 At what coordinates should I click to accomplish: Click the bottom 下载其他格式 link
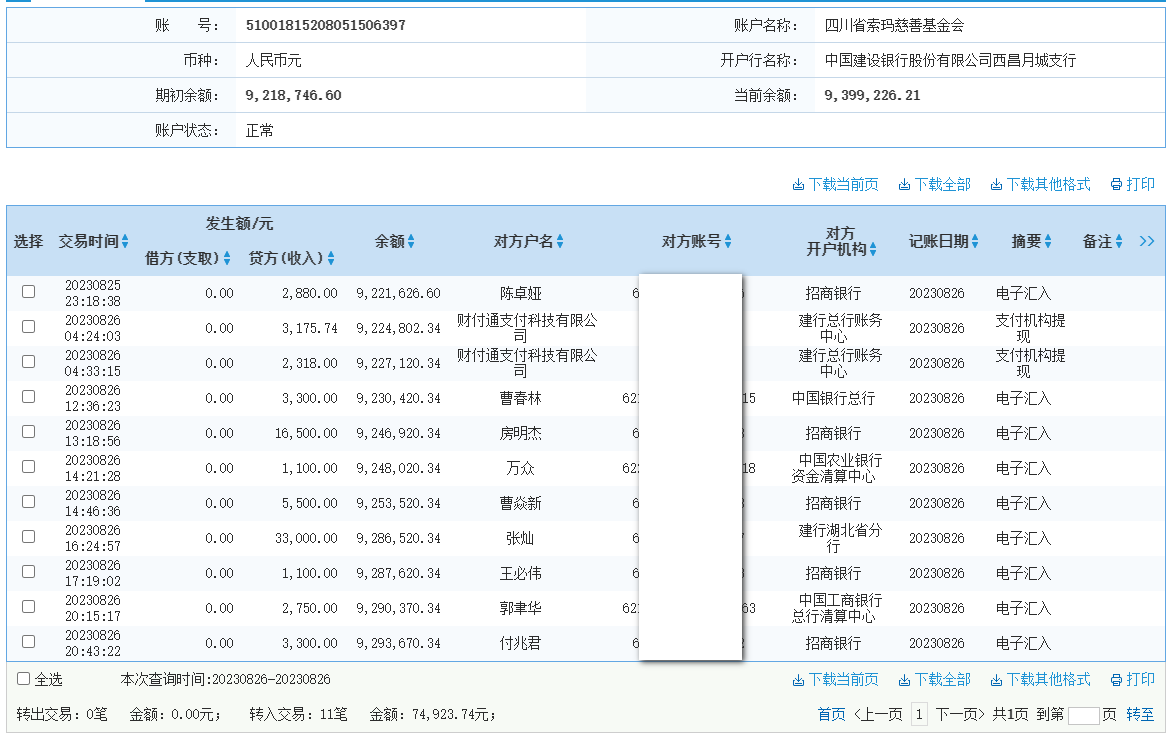[1040, 680]
